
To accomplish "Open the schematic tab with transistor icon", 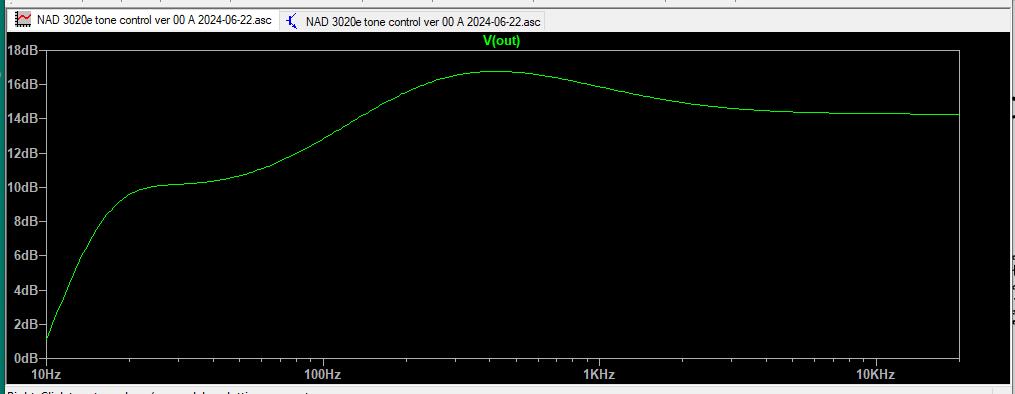I will tap(412, 21).
